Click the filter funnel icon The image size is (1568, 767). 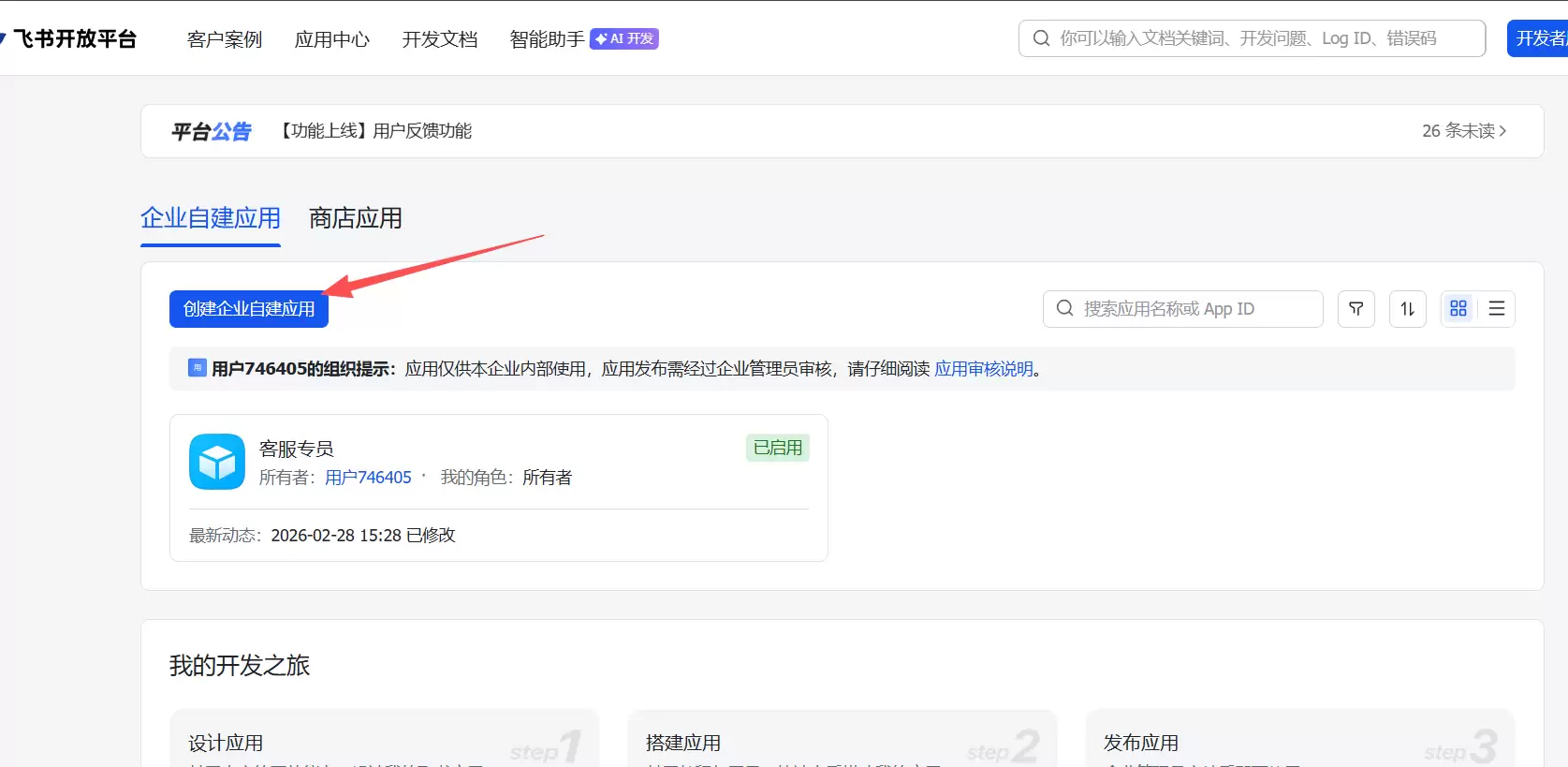click(1356, 309)
